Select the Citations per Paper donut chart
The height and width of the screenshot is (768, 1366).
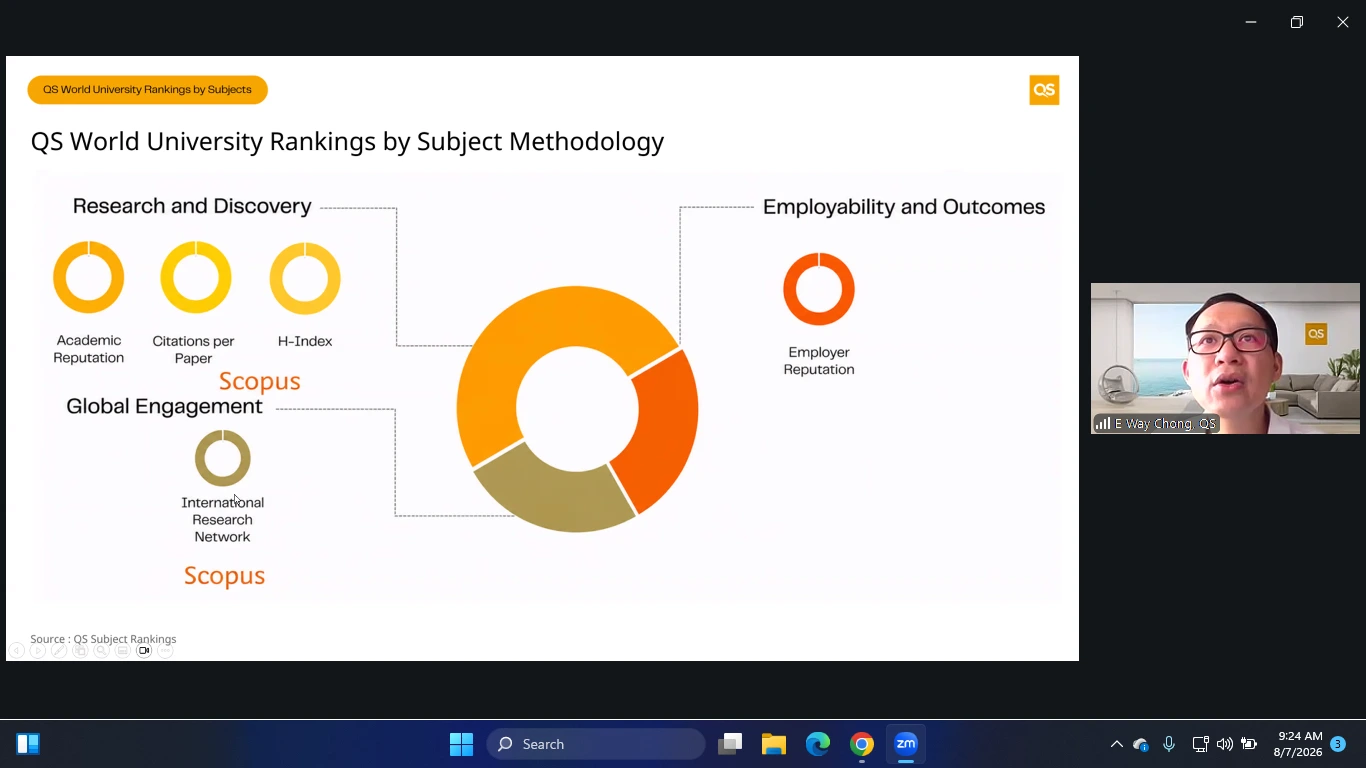click(196, 277)
